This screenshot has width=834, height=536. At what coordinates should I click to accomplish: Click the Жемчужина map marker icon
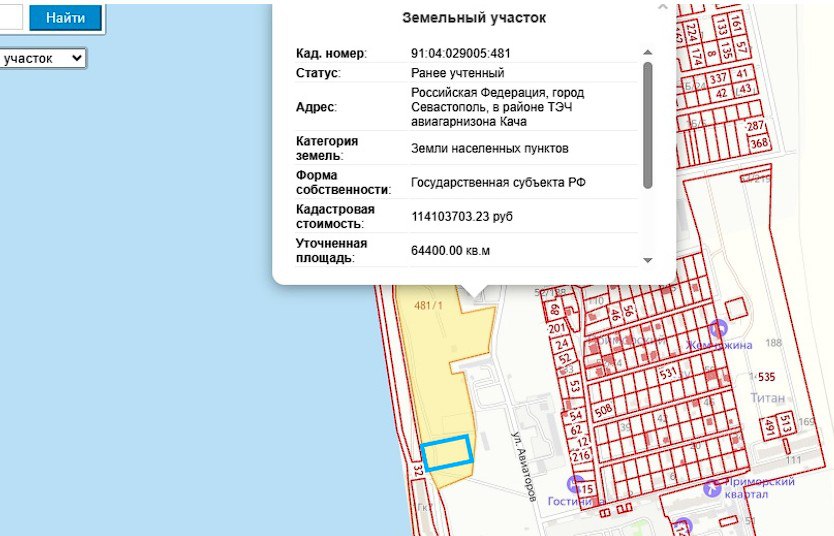(x=717, y=329)
